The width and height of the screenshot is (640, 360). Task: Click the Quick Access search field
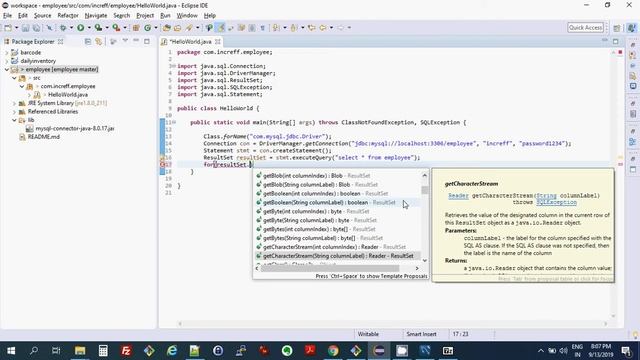click(x=585, y=27)
